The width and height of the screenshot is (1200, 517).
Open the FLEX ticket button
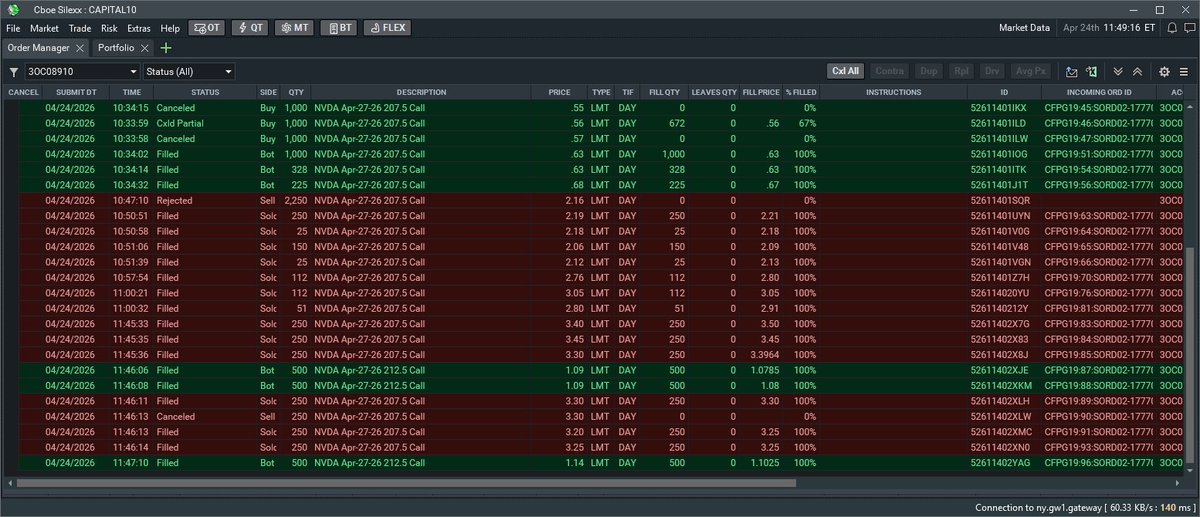coord(387,28)
